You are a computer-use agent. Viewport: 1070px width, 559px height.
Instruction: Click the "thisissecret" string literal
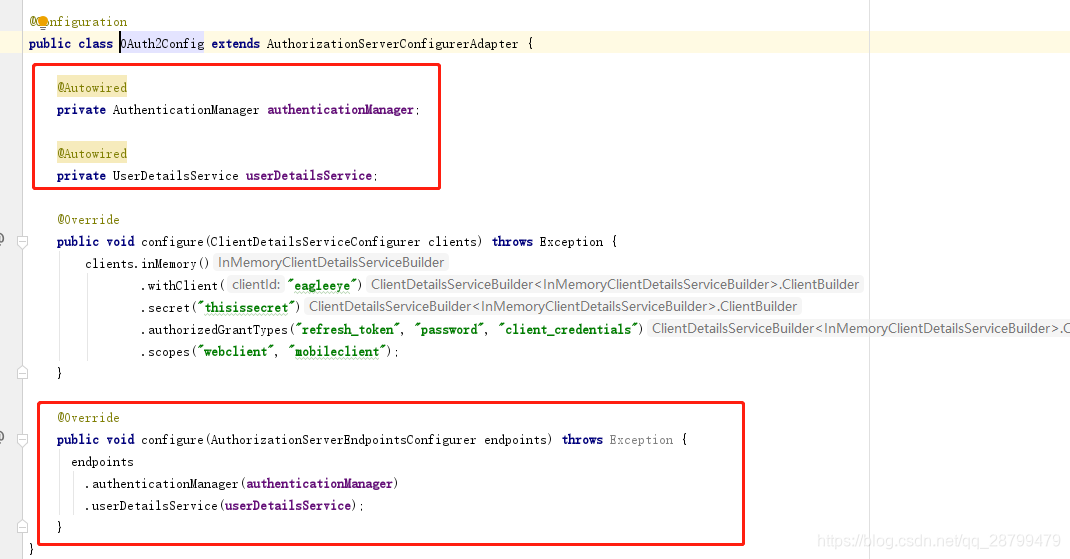(248, 308)
